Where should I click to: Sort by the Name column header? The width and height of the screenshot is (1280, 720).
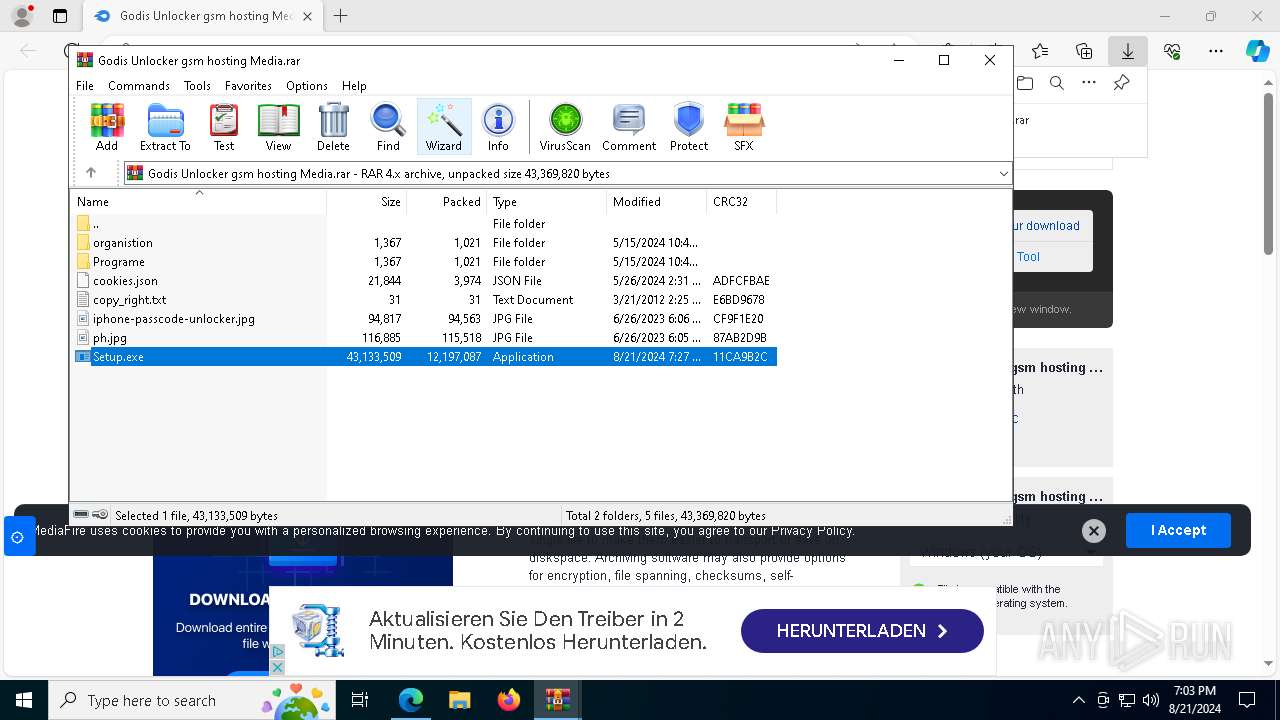[x=198, y=202]
